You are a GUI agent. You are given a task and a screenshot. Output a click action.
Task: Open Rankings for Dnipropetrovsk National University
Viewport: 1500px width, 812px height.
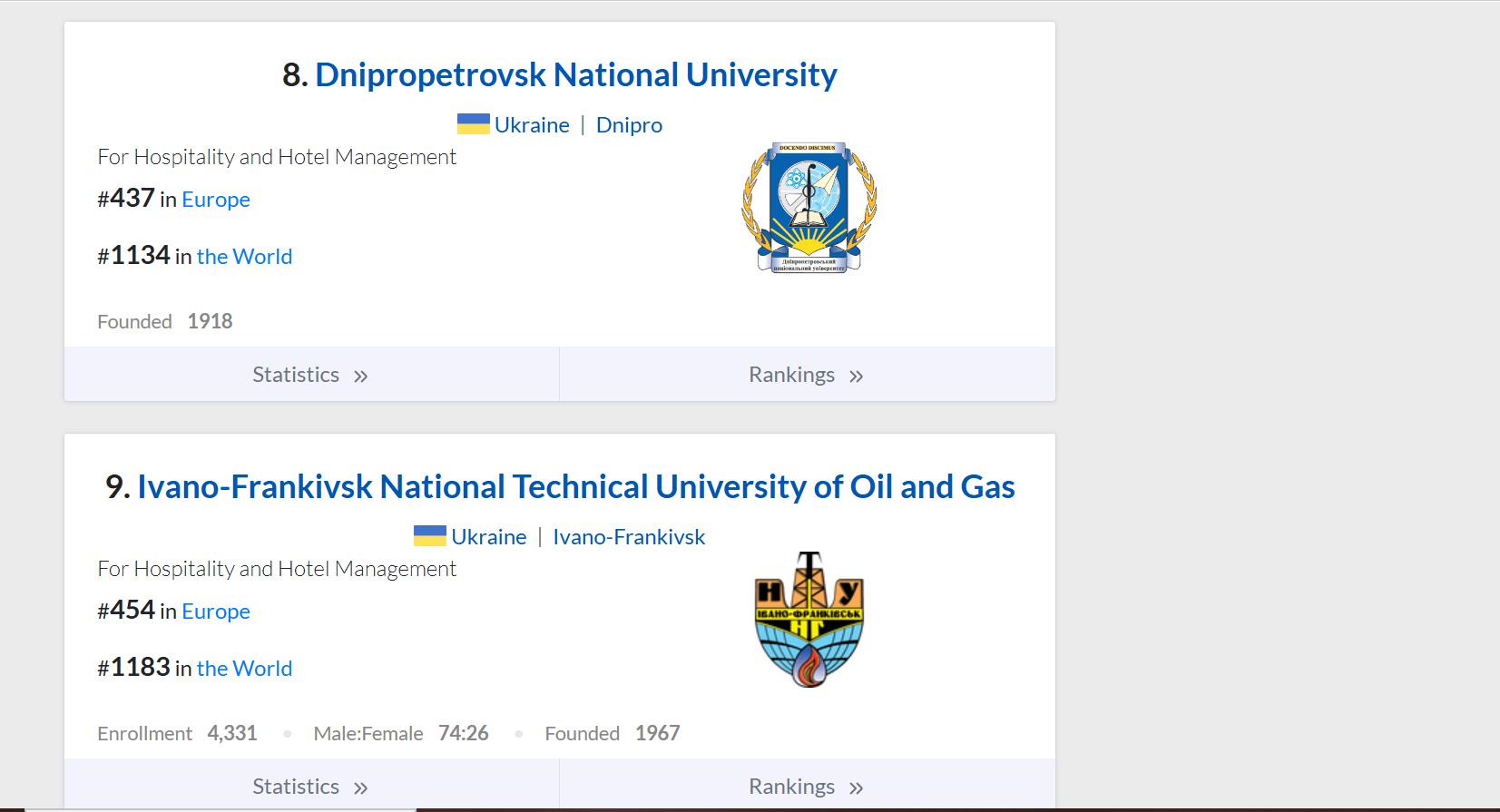tap(791, 375)
